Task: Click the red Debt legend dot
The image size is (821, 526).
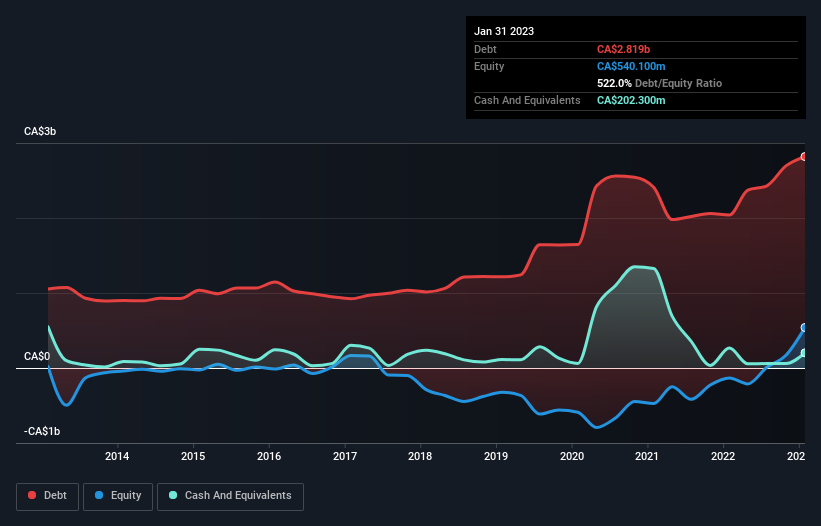Action: coord(32,495)
